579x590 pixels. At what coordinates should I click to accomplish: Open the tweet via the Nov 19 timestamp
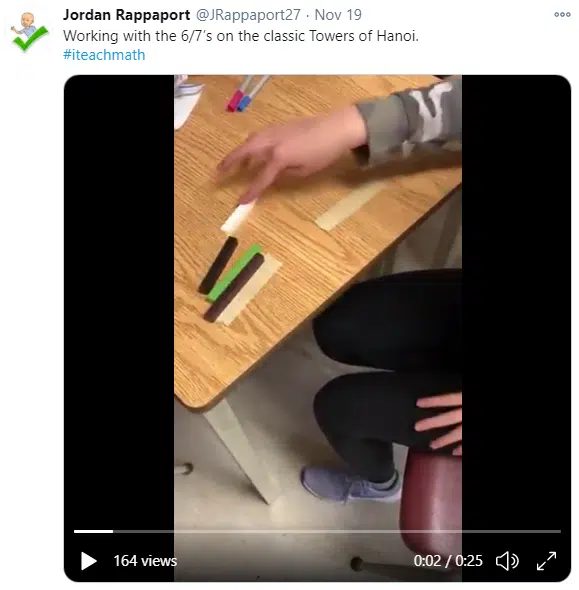pos(338,15)
